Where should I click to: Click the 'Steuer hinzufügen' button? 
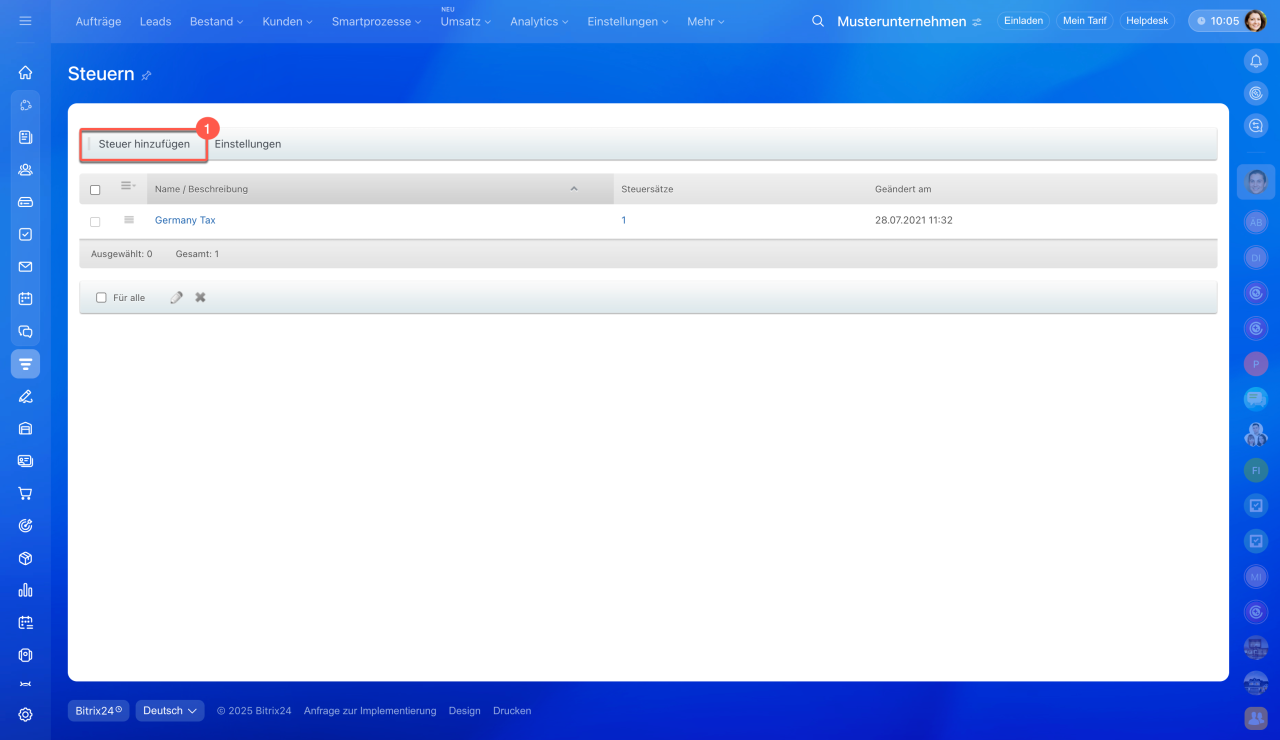point(144,144)
